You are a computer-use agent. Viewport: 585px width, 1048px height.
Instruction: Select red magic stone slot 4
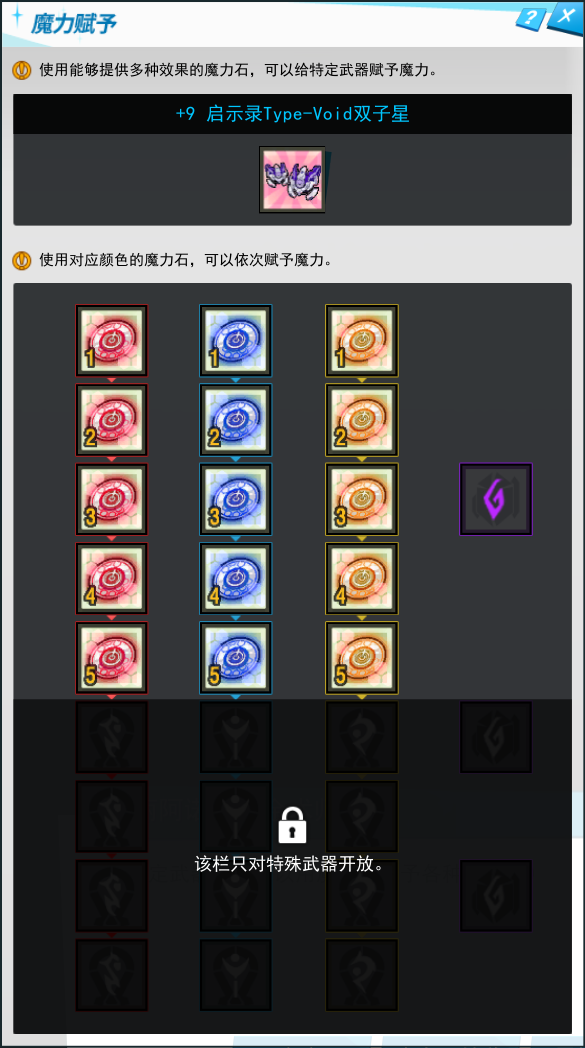pos(112,579)
